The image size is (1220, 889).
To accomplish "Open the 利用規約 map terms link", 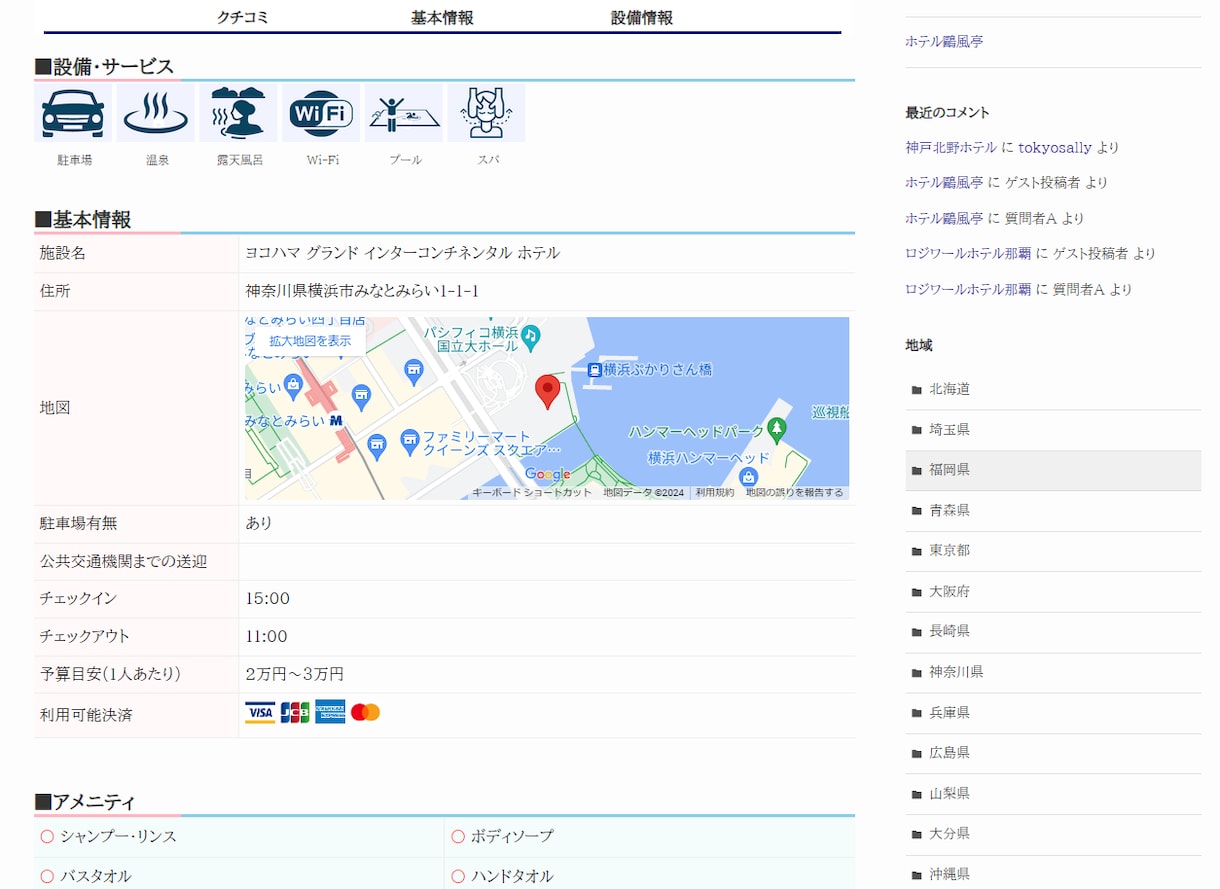I will tap(715, 492).
